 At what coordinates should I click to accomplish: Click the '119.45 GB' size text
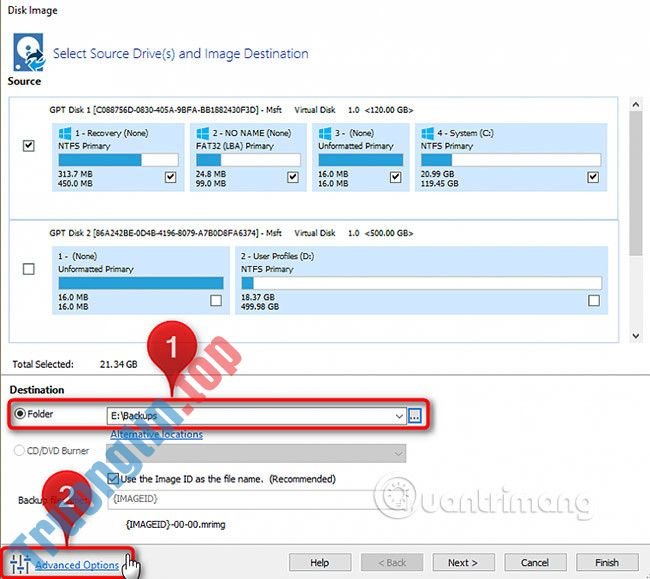click(440, 184)
